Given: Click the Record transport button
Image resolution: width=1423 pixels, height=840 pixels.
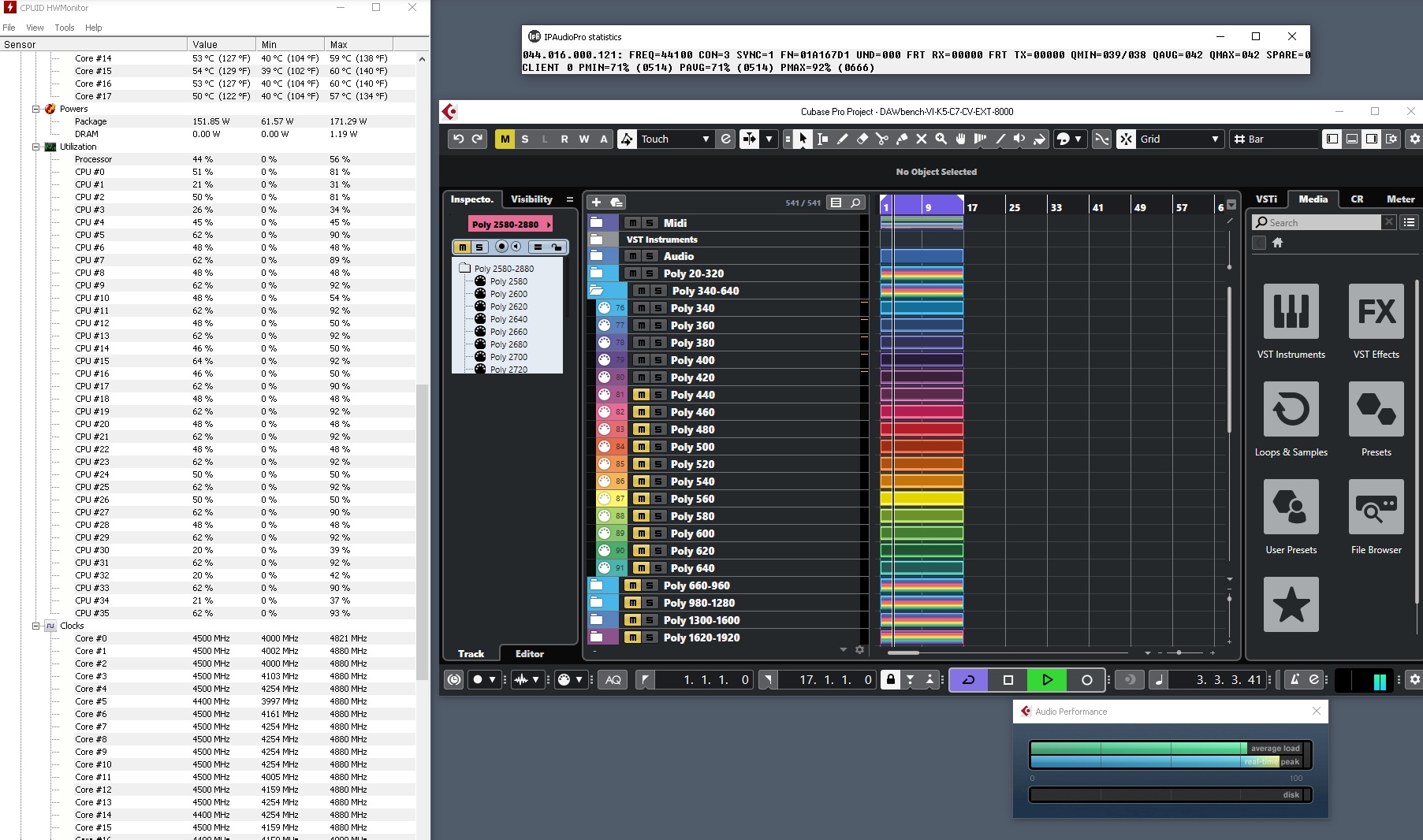Looking at the screenshot, I should 1086,679.
